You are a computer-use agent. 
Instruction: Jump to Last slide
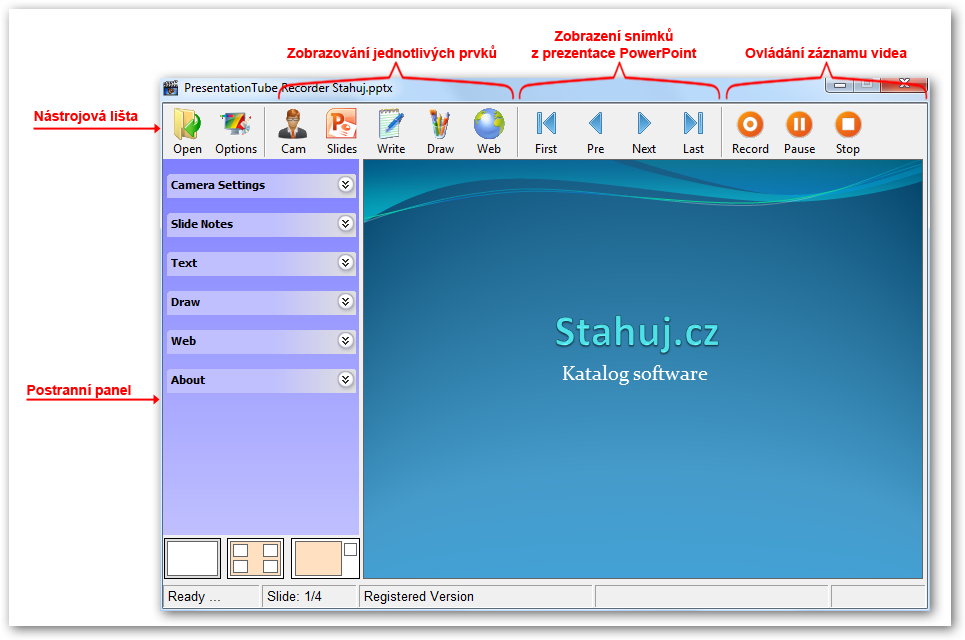tap(693, 131)
